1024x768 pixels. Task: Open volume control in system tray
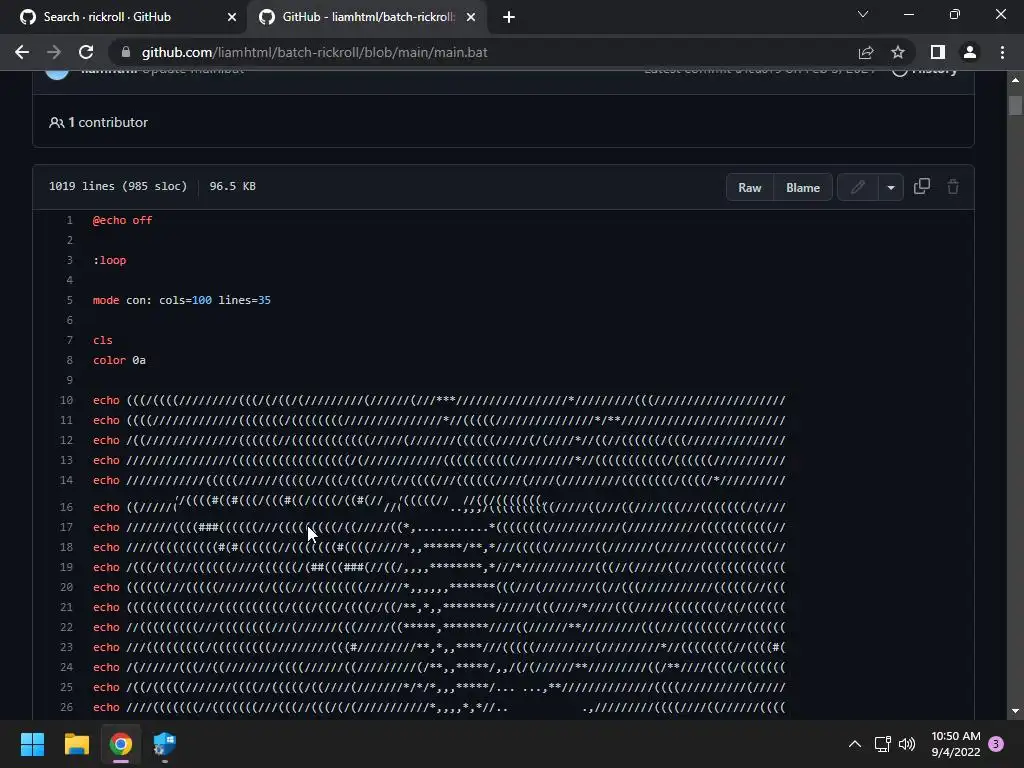click(x=907, y=744)
